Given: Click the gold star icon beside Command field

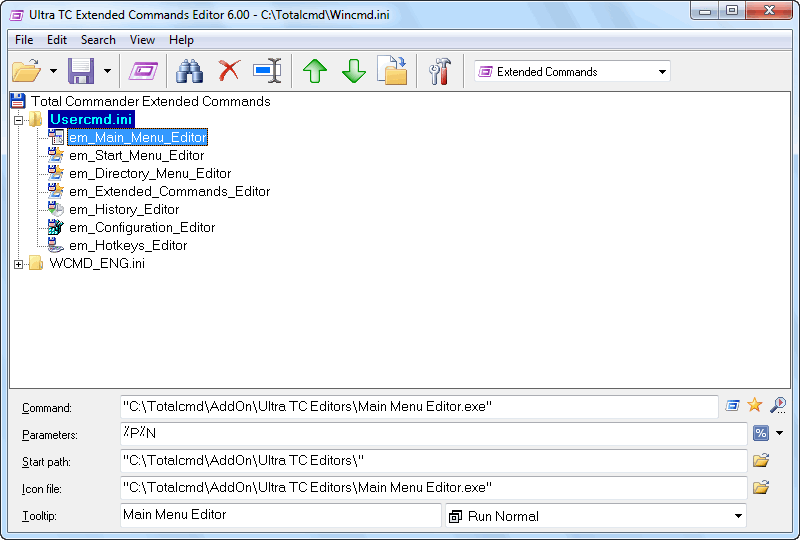Looking at the screenshot, I should 755,405.
